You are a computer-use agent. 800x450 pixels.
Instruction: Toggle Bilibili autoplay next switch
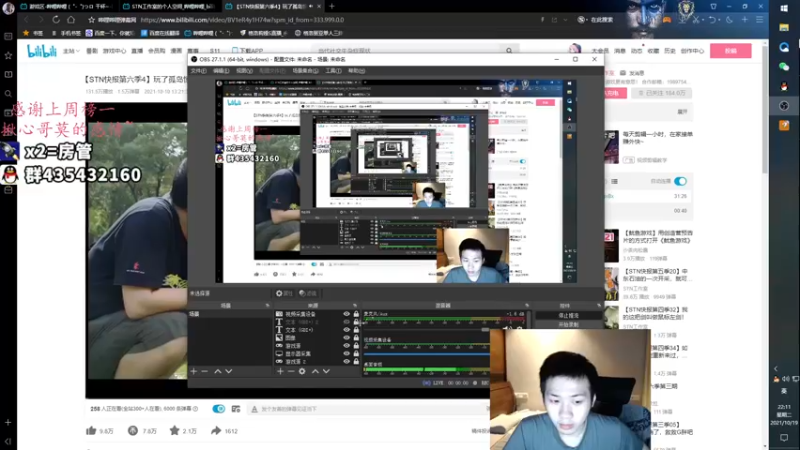(680, 181)
